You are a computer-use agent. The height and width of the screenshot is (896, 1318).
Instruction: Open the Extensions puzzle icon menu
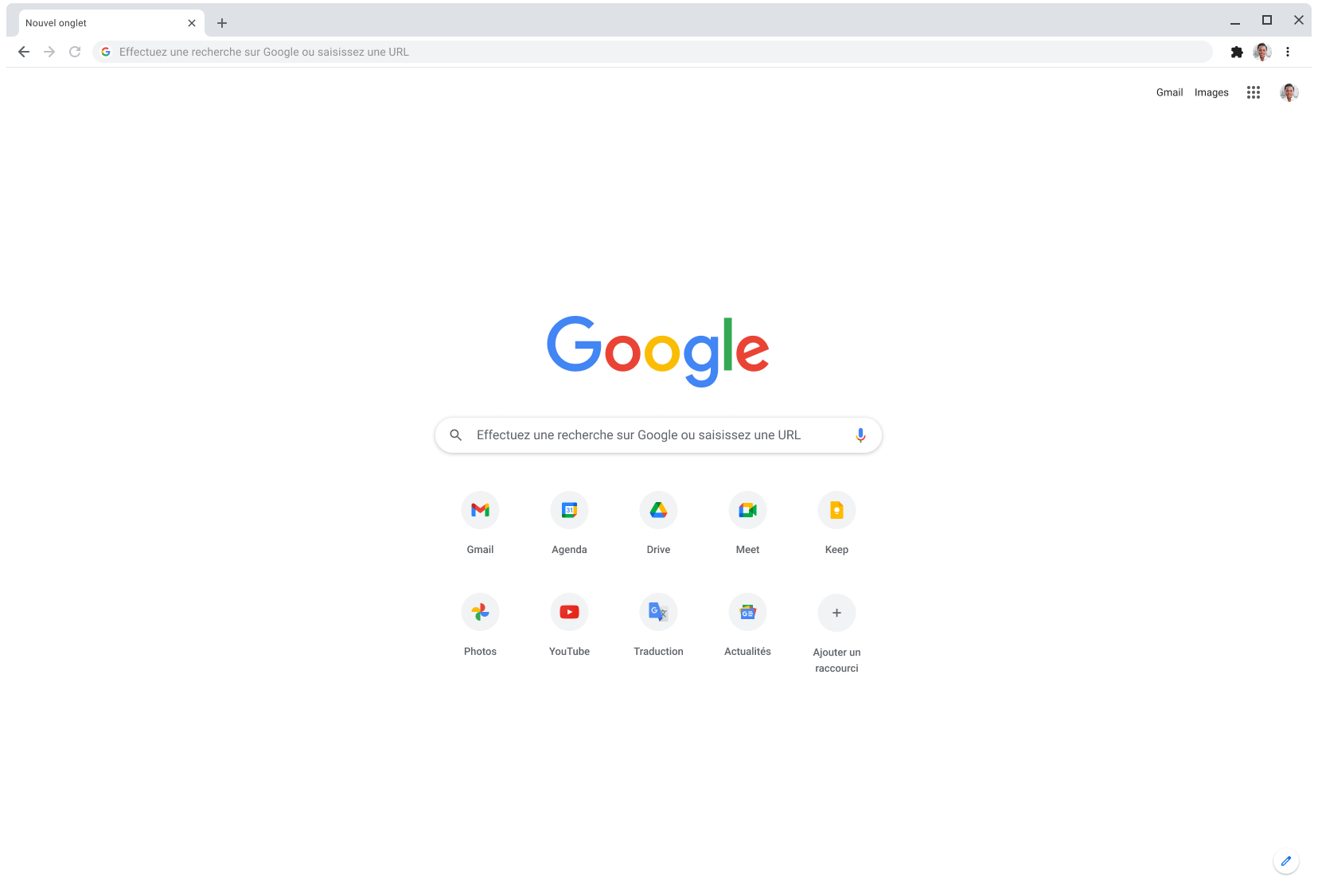coord(1237,52)
